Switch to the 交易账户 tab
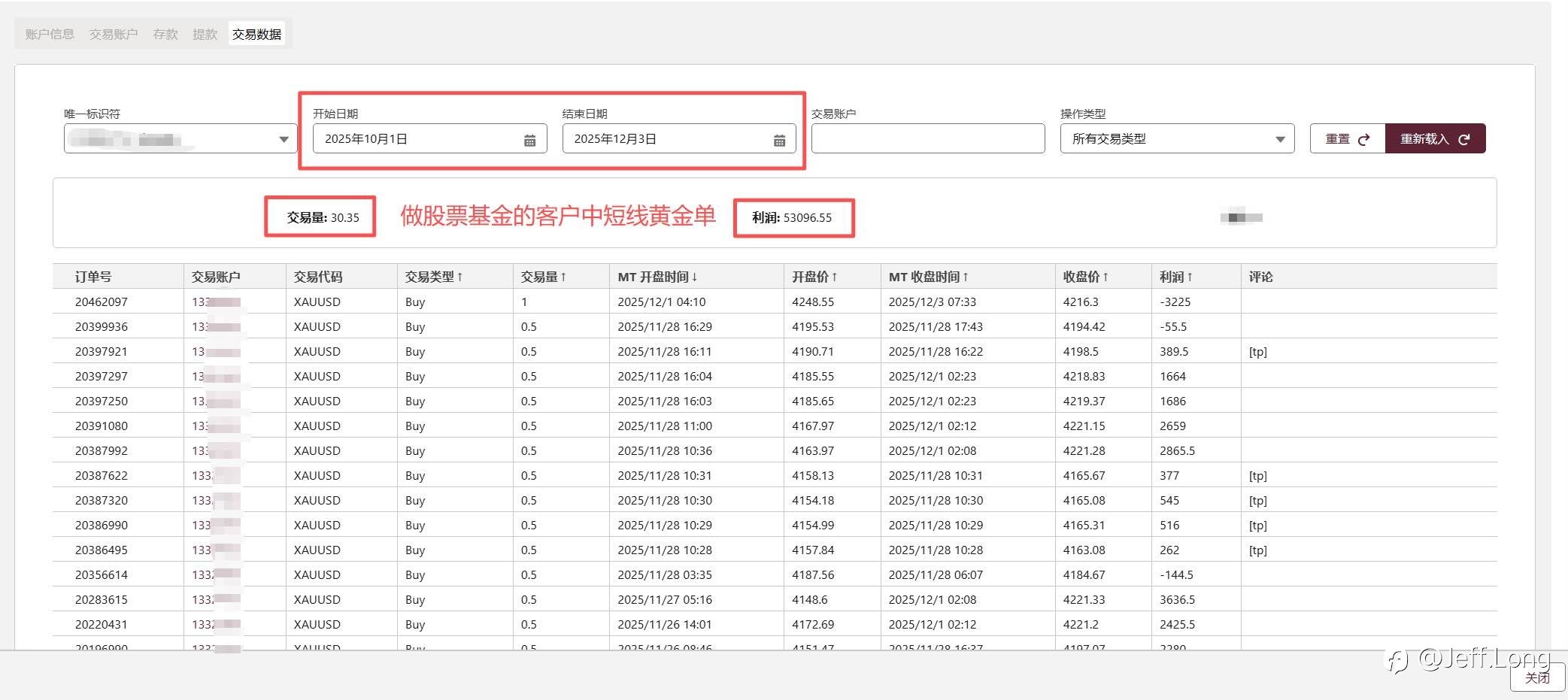The width and height of the screenshot is (1568, 700). coord(114,34)
